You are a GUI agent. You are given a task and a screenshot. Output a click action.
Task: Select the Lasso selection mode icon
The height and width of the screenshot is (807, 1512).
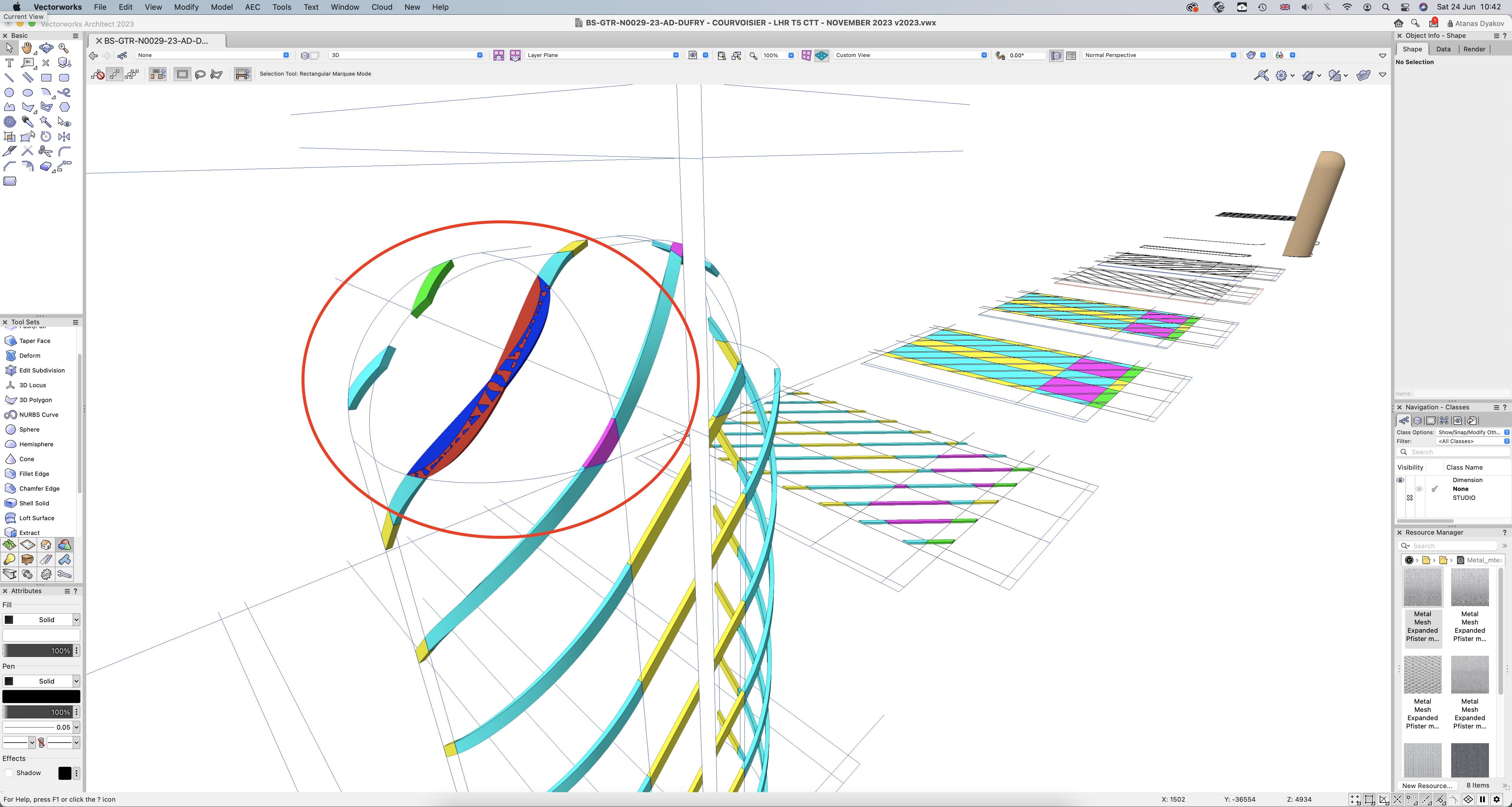[x=200, y=74]
